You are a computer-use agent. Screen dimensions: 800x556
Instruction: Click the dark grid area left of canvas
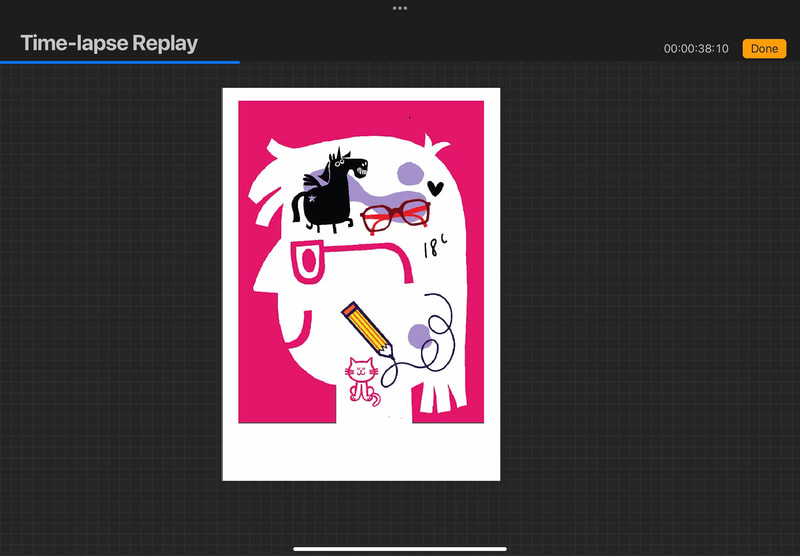click(x=110, y=300)
